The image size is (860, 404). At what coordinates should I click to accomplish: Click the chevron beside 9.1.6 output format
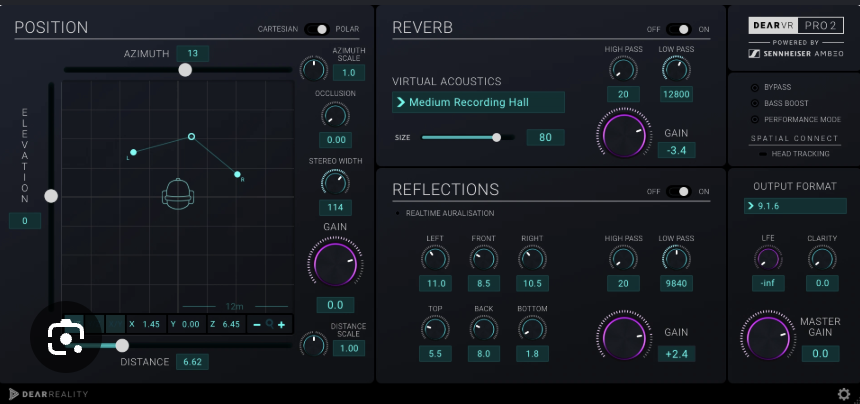coord(750,206)
